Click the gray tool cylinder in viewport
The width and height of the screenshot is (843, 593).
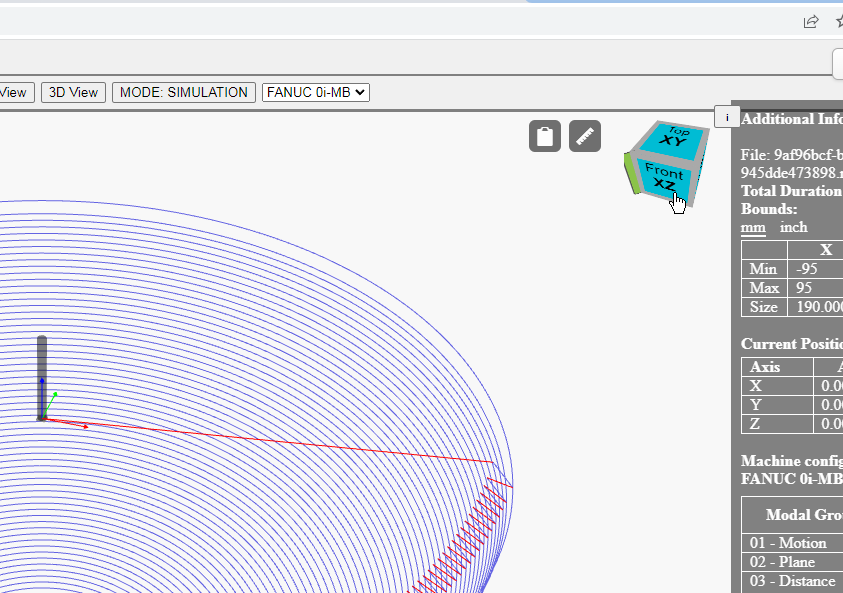point(41,376)
